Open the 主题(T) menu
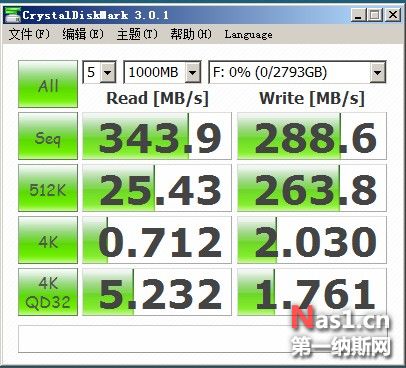This screenshot has width=406, height=368. tap(137, 34)
